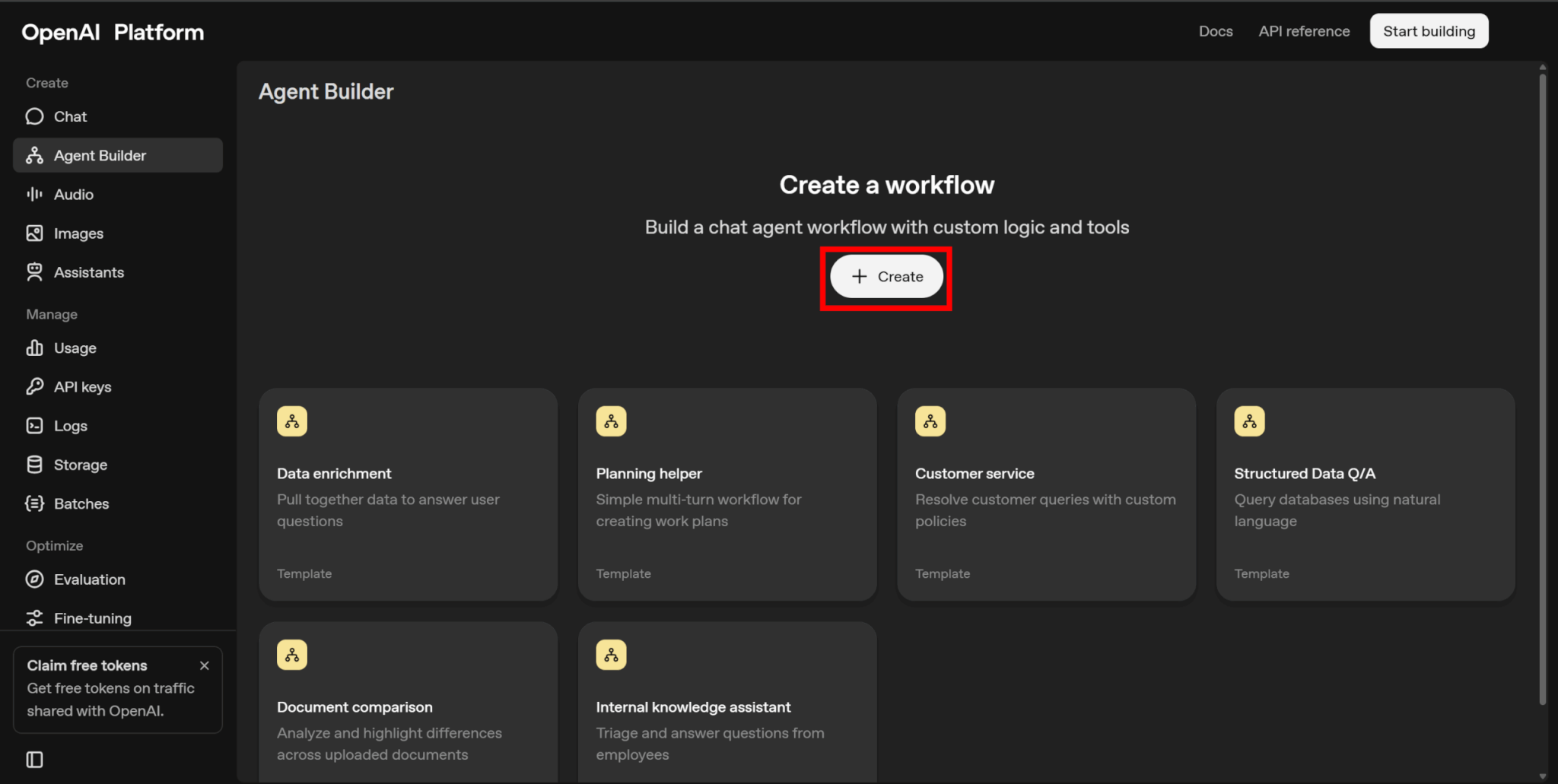This screenshot has height=784, width=1558.
Task: Click the Fine-tuning sliders icon
Action: [x=34, y=618]
